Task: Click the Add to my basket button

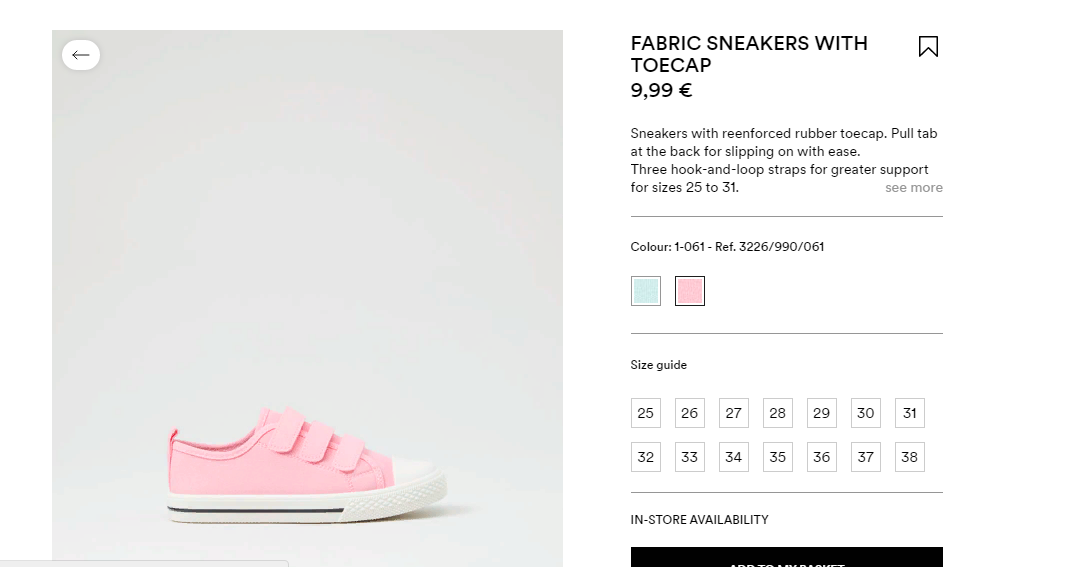Action: coord(787,557)
